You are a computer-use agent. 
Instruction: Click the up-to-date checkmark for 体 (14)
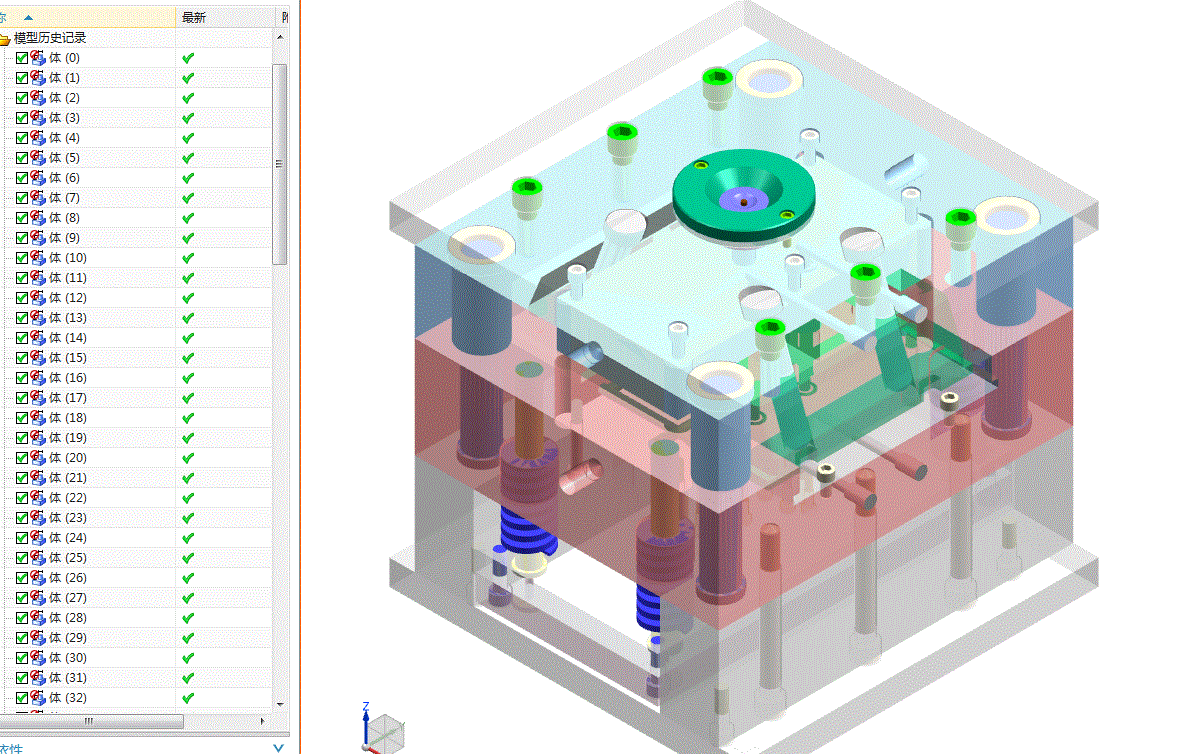pyautogui.click(x=188, y=338)
